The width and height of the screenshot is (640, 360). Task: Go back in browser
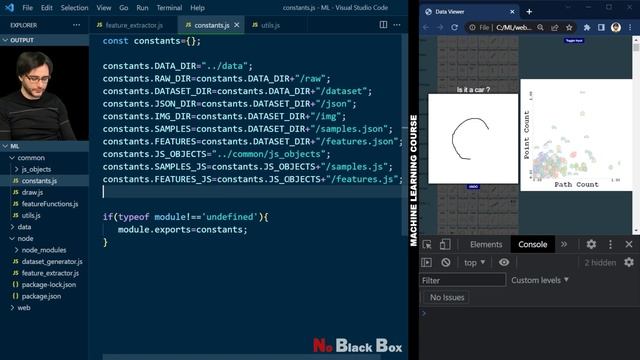click(x=426, y=27)
